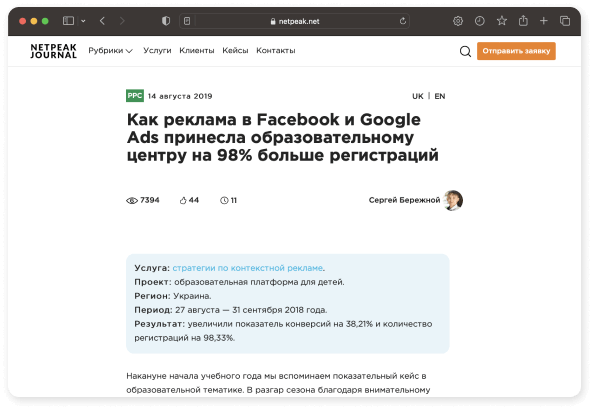Open the Услуги menu item

click(x=157, y=51)
